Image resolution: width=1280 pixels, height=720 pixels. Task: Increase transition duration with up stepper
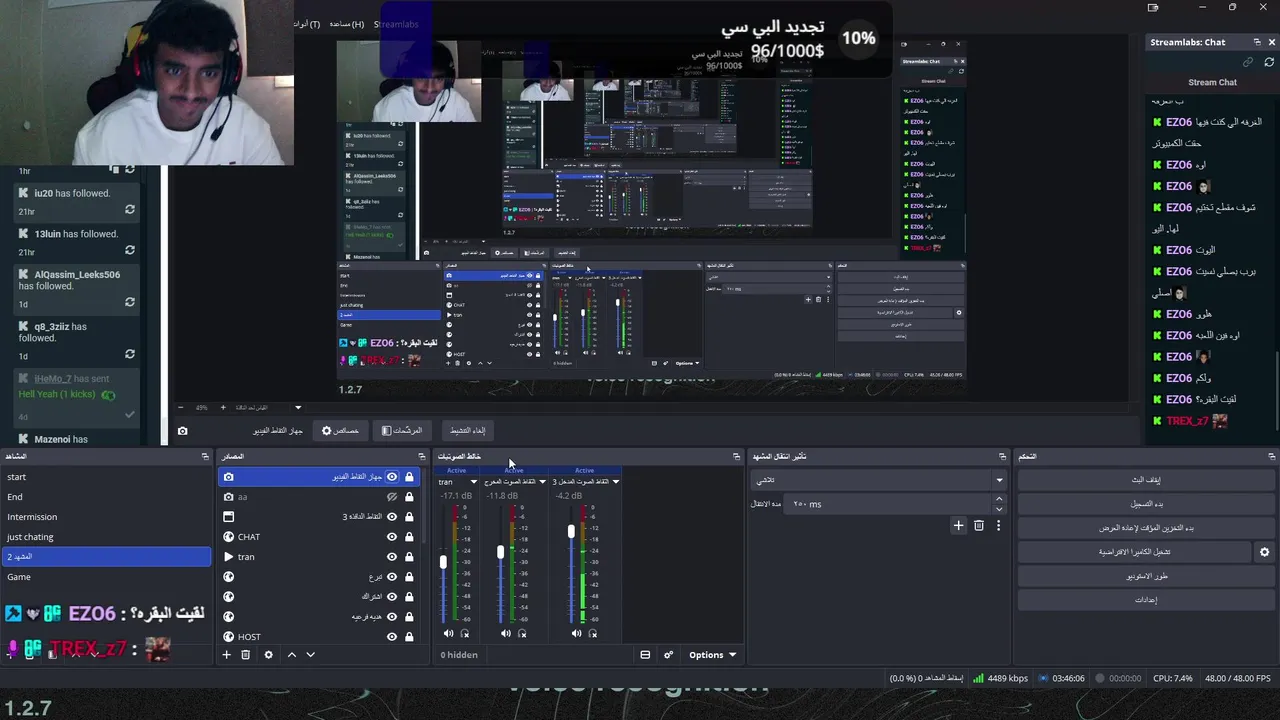1000,500
